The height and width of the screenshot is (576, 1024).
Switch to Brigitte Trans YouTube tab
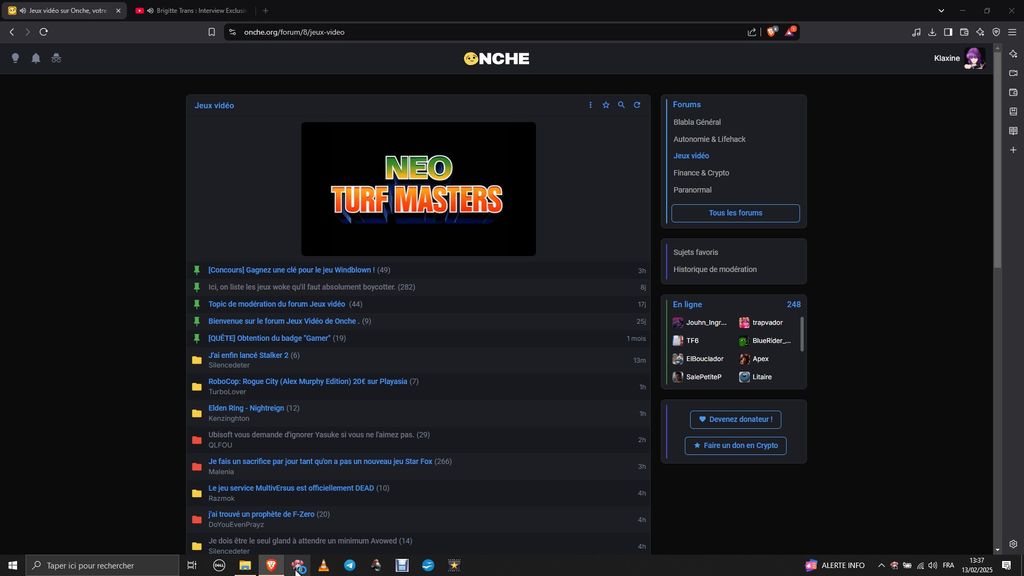[x=193, y=10]
